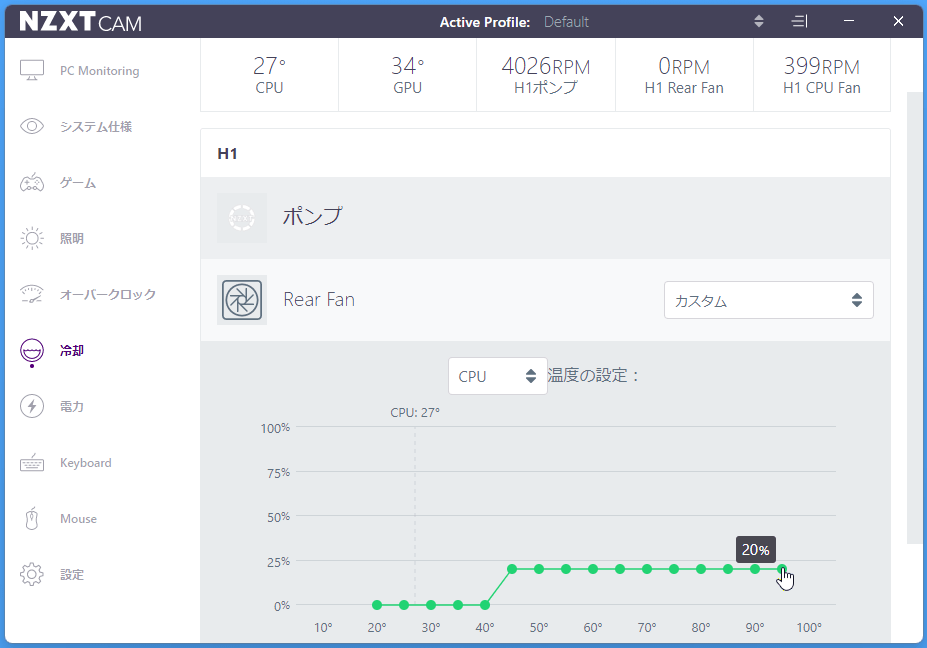Select the fan curve point at 60°
Viewport: 927px width, 648px height.
[x=593, y=569]
